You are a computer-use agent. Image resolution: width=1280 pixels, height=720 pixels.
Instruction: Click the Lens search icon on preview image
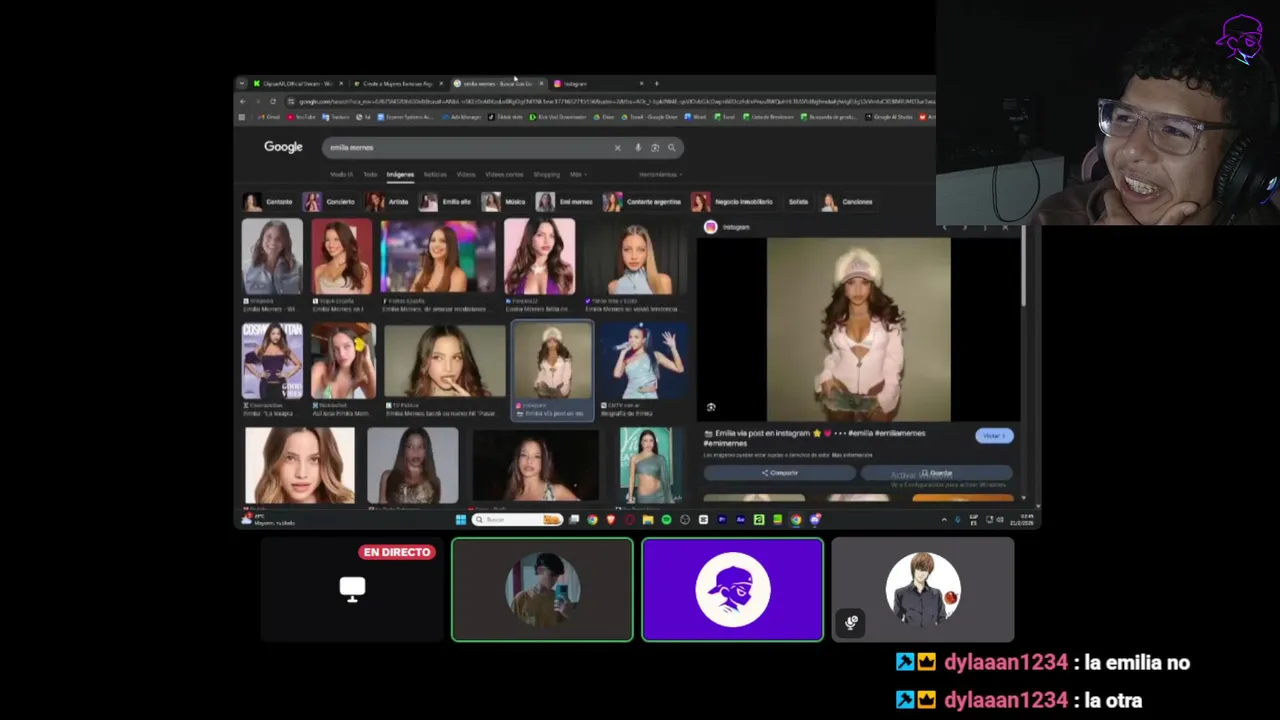pyautogui.click(x=711, y=407)
